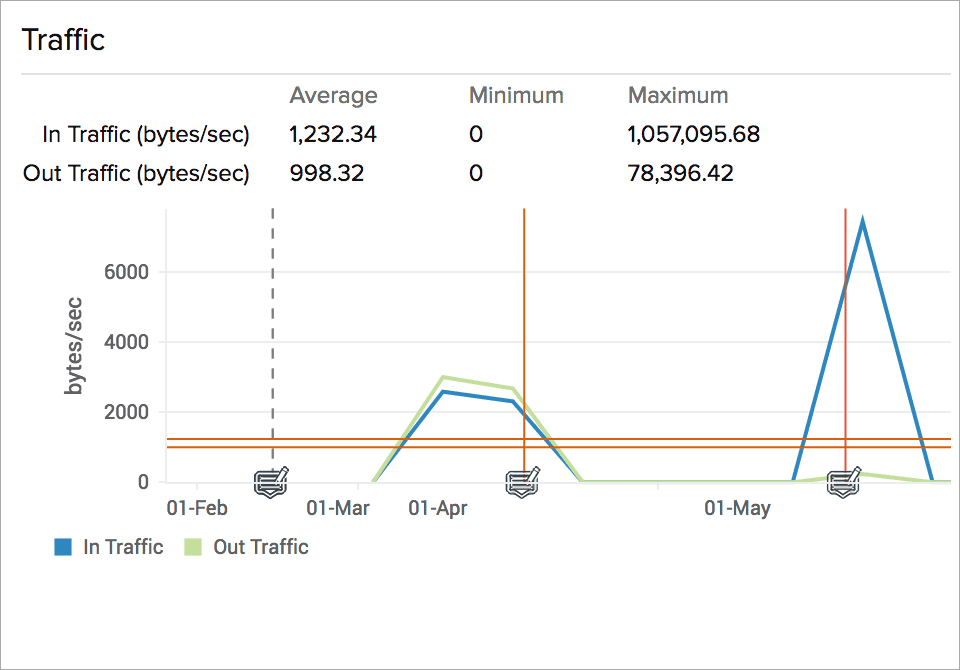Screen dimensions: 960x670
Task: Select the Average column header
Action: click(x=333, y=96)
